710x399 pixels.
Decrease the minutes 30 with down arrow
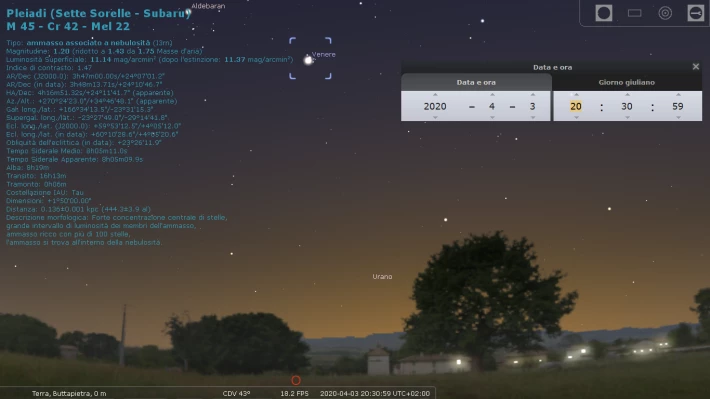[627, 117]
